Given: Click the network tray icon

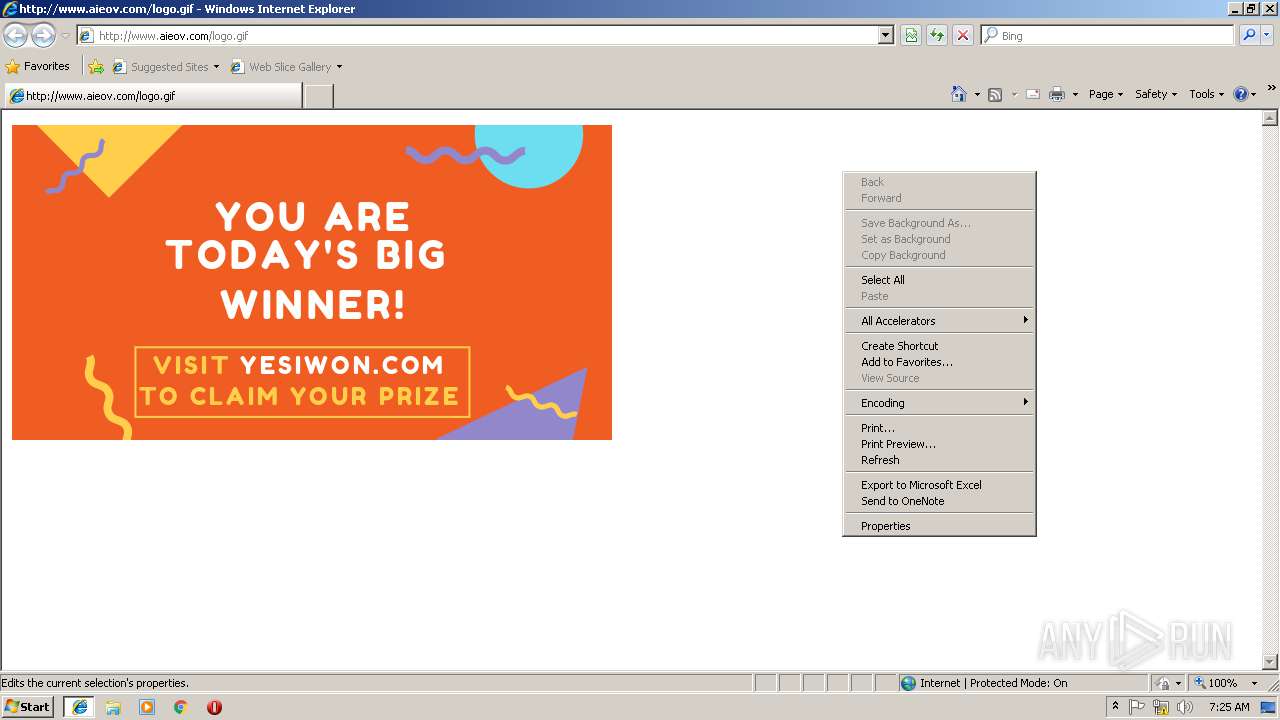Looking at the screenshot, I should click(1161, 707).
